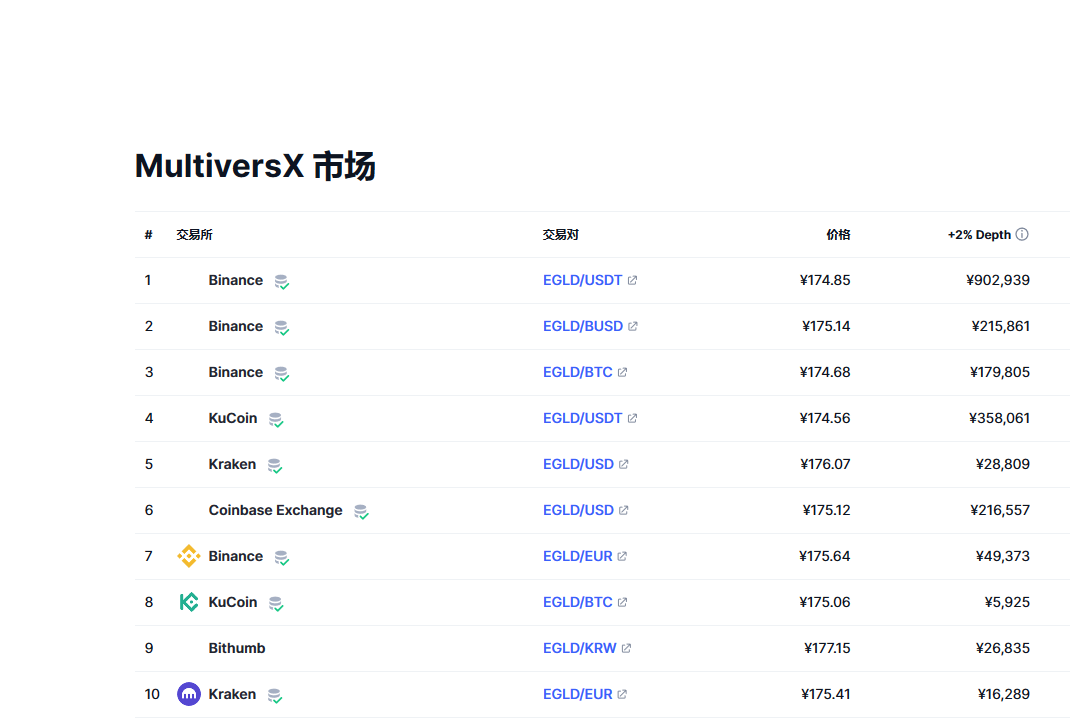This screenshot has height=720, width=1070.
Task: Click external link icon next to EGLD/KRW
Action: click(626, 648)
